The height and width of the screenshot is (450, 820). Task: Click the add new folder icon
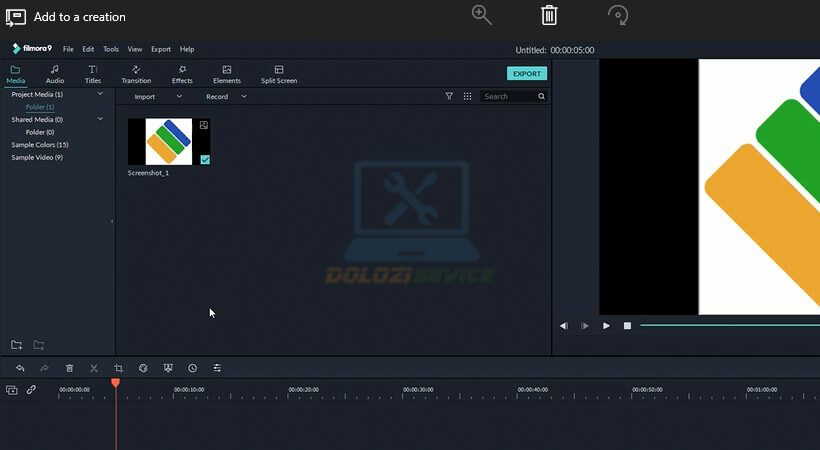click(x=16, y=345)
